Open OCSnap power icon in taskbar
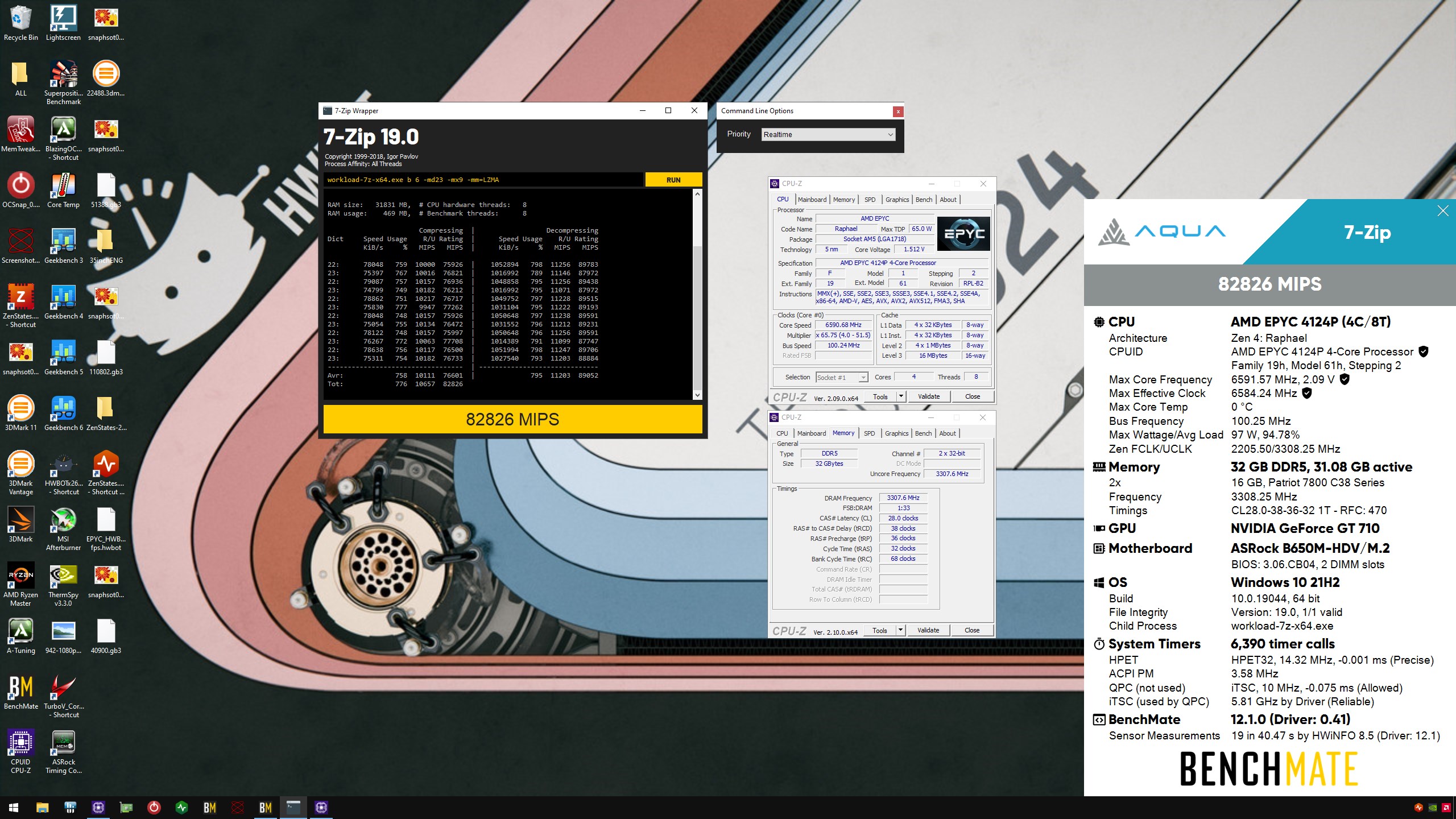Screen dimensions: 1456x819 point(154,808)
